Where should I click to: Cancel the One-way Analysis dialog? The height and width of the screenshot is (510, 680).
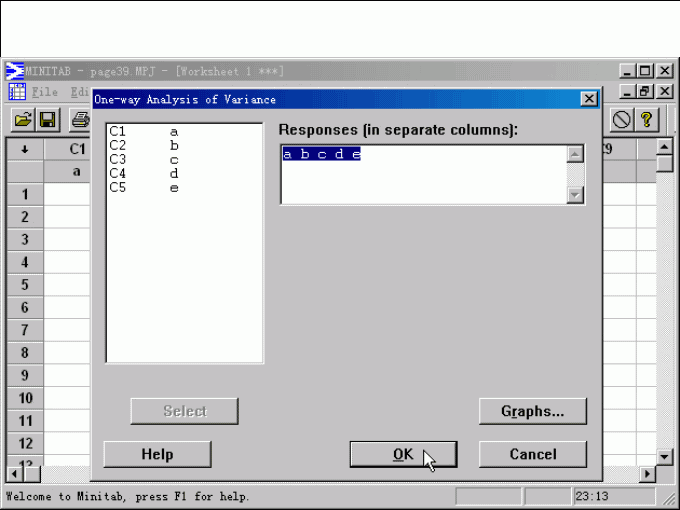532,454
